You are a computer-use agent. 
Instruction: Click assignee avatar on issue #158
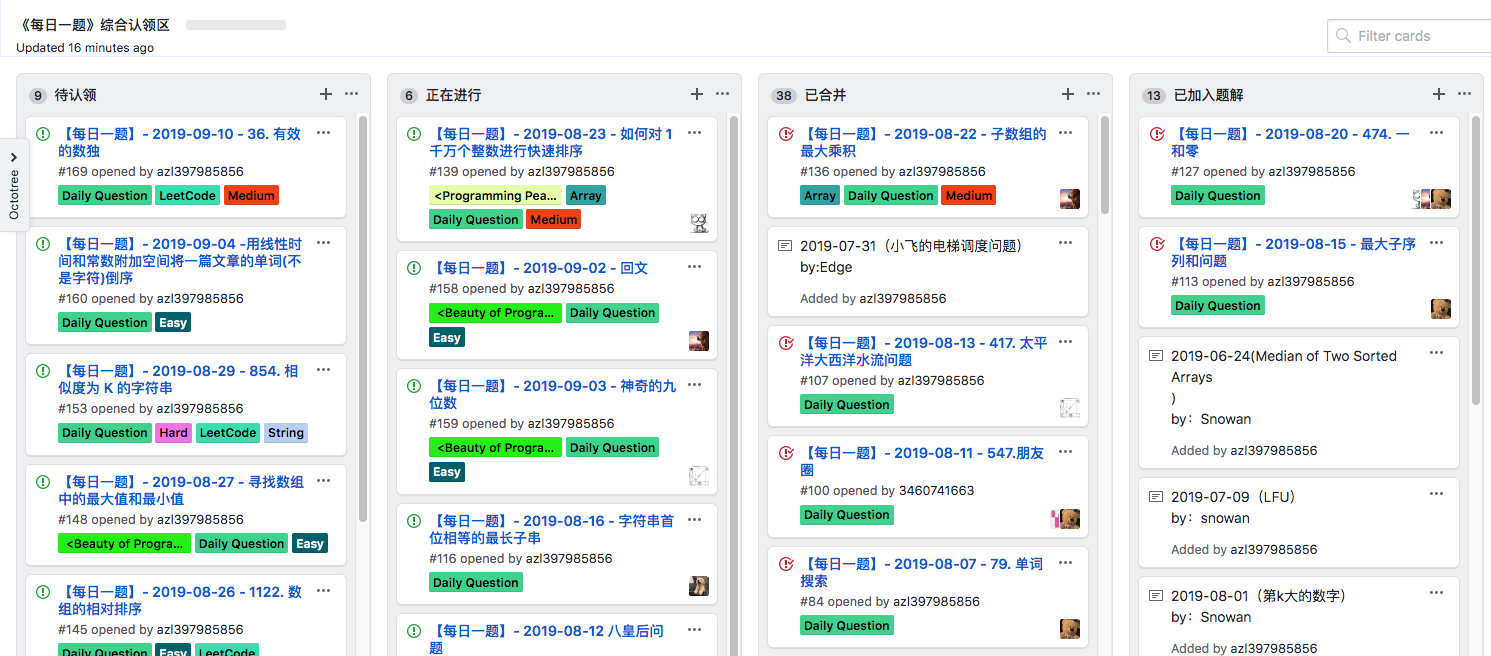click(699, 340)
